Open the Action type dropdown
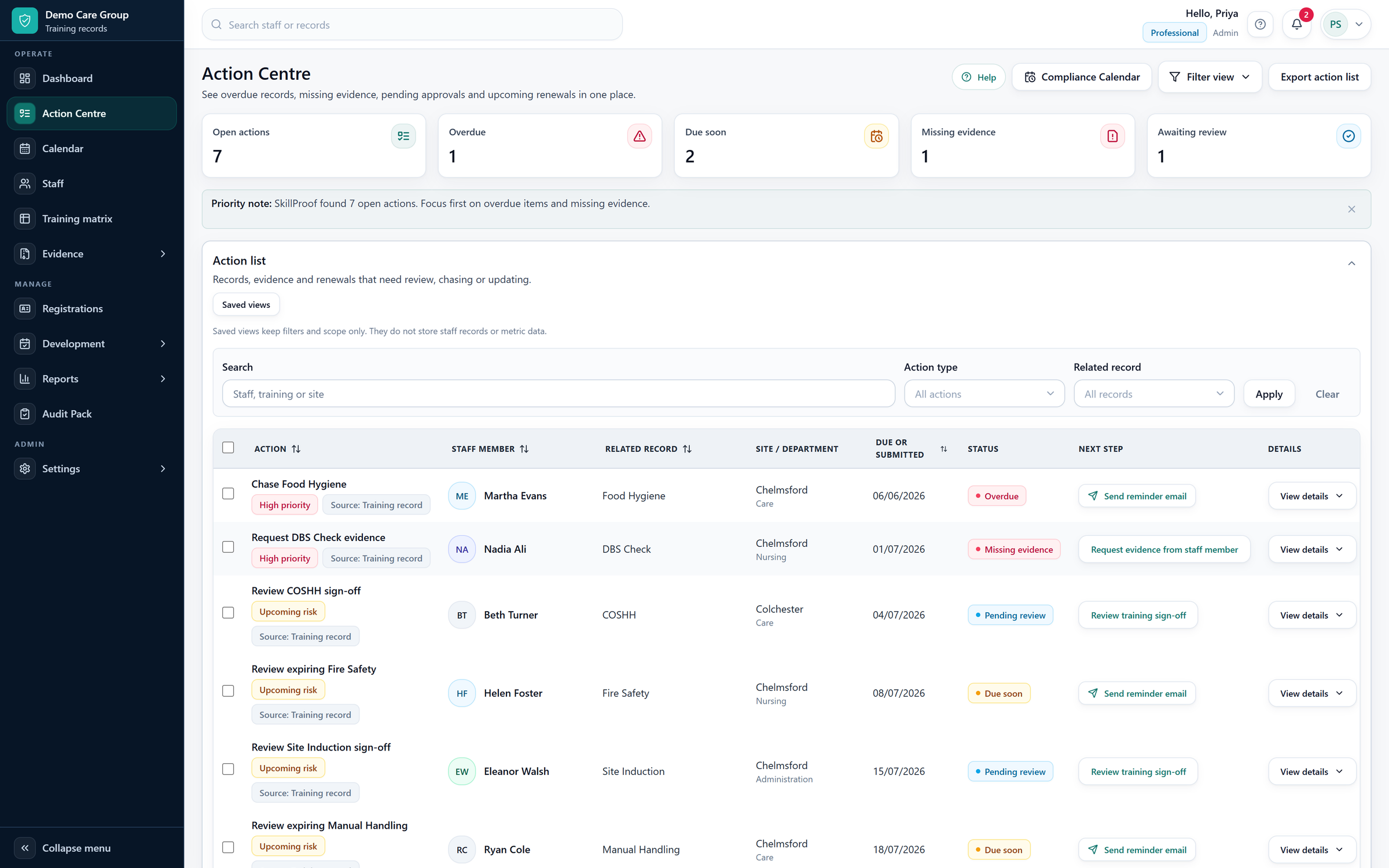The width and height of the screenshot is (1389, 868). (984, 394)
